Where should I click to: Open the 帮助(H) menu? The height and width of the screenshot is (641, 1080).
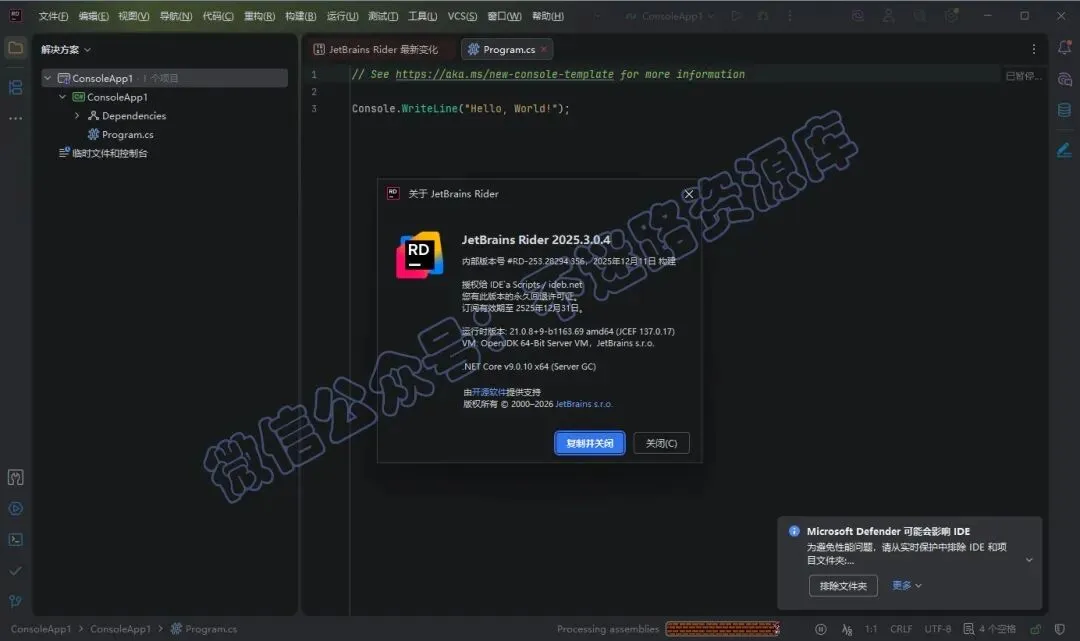coord(548,16)
